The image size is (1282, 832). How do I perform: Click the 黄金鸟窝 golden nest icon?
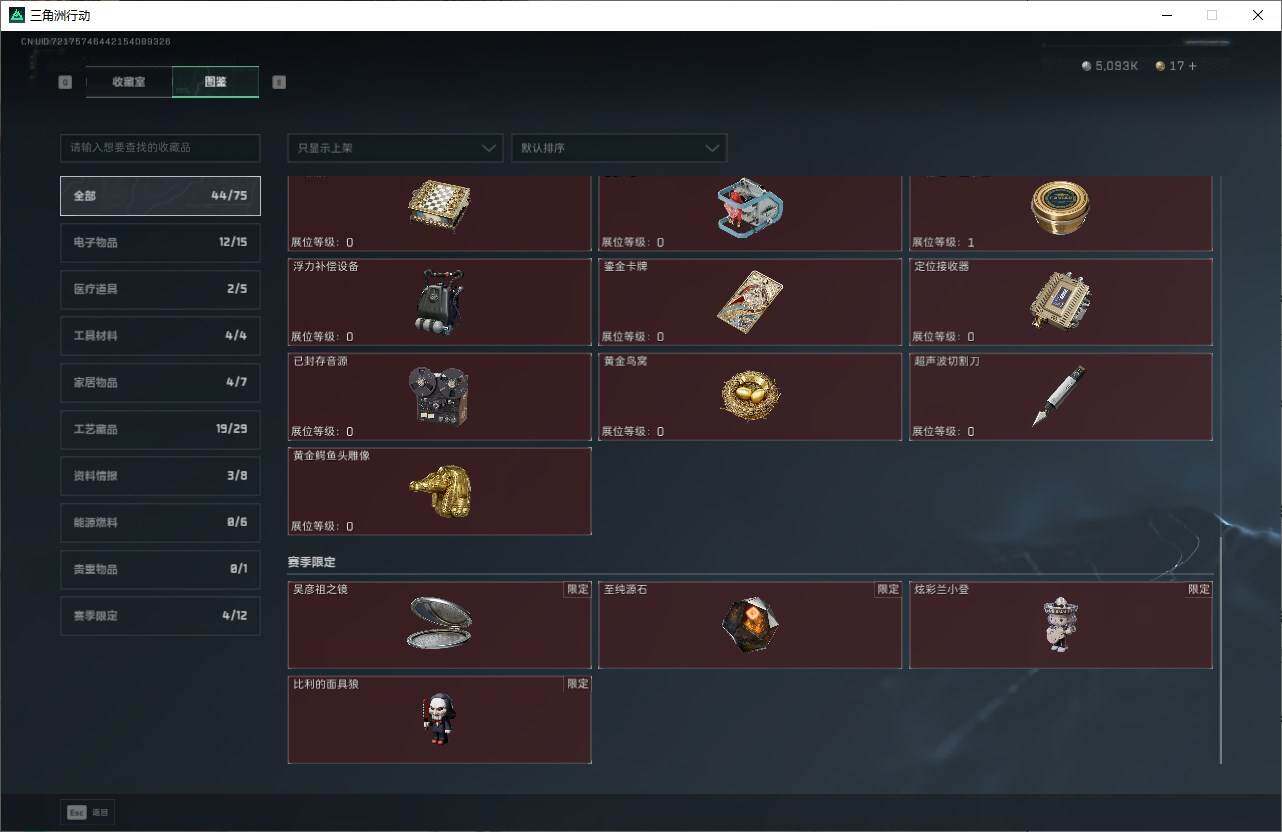[750, 395]
